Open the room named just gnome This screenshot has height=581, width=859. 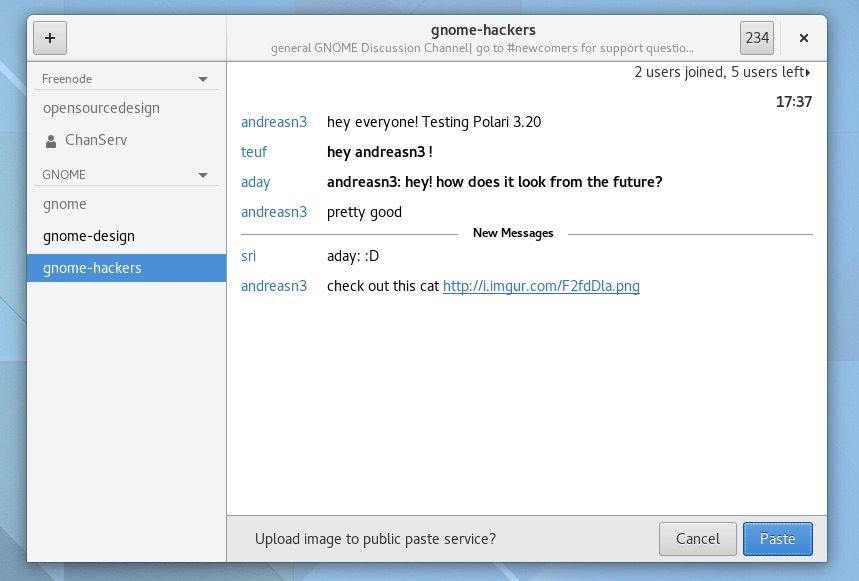pos(127,204)
